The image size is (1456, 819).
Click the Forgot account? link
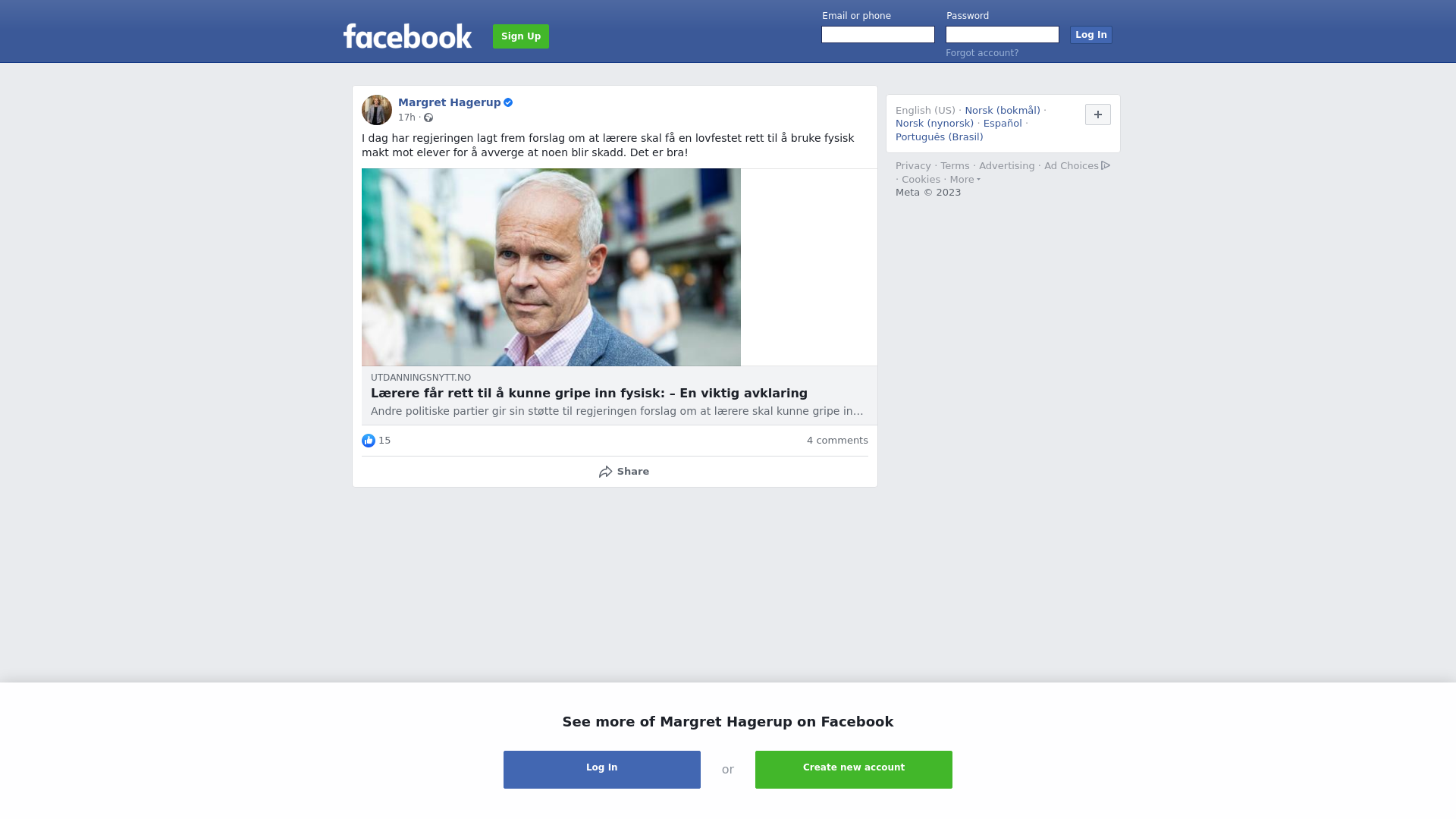tap(982, 53)
